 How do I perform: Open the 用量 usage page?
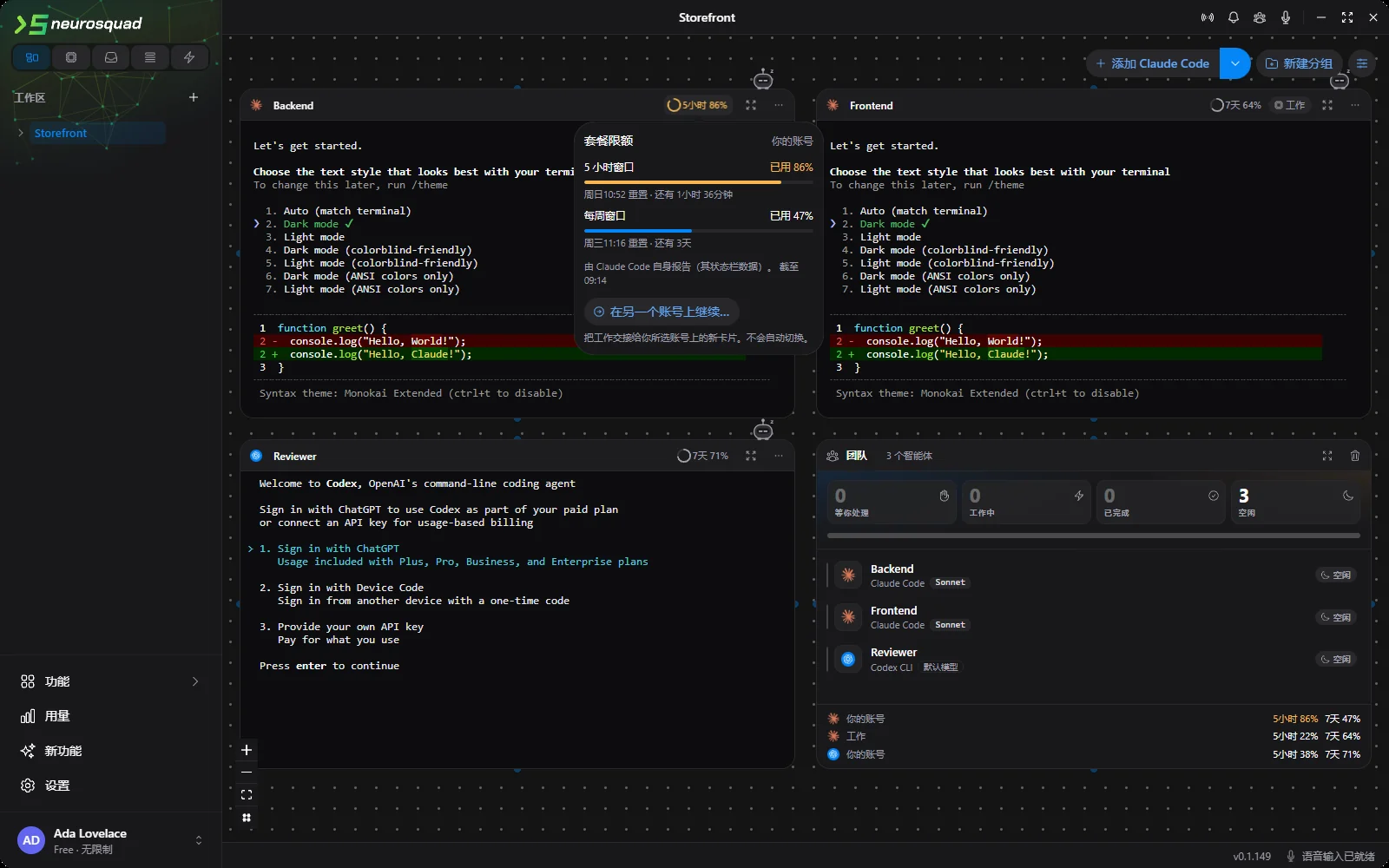coord(110,716)
